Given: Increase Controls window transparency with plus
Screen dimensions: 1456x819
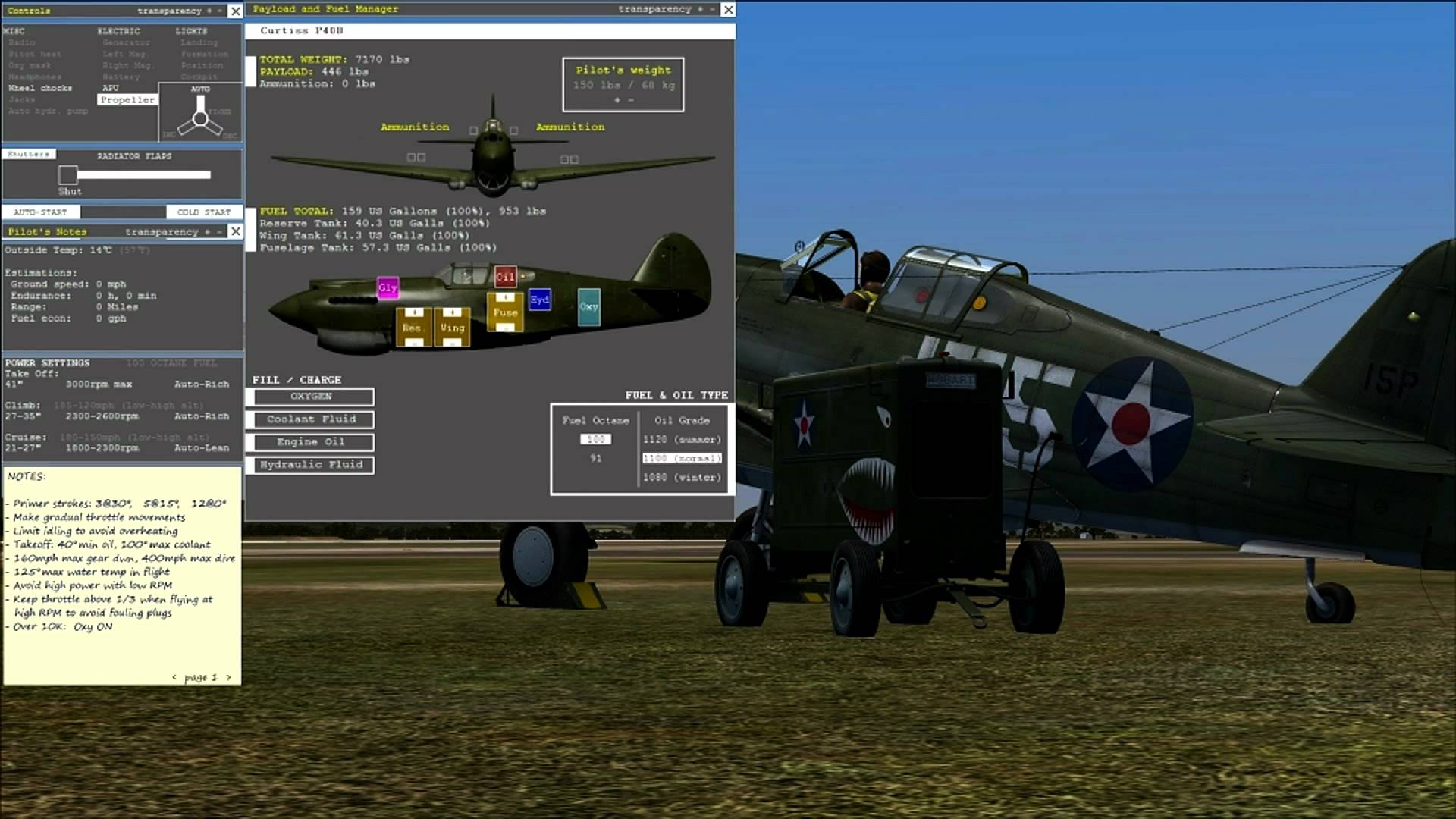Looking at the screenshot, I should (x=209, y=11).
